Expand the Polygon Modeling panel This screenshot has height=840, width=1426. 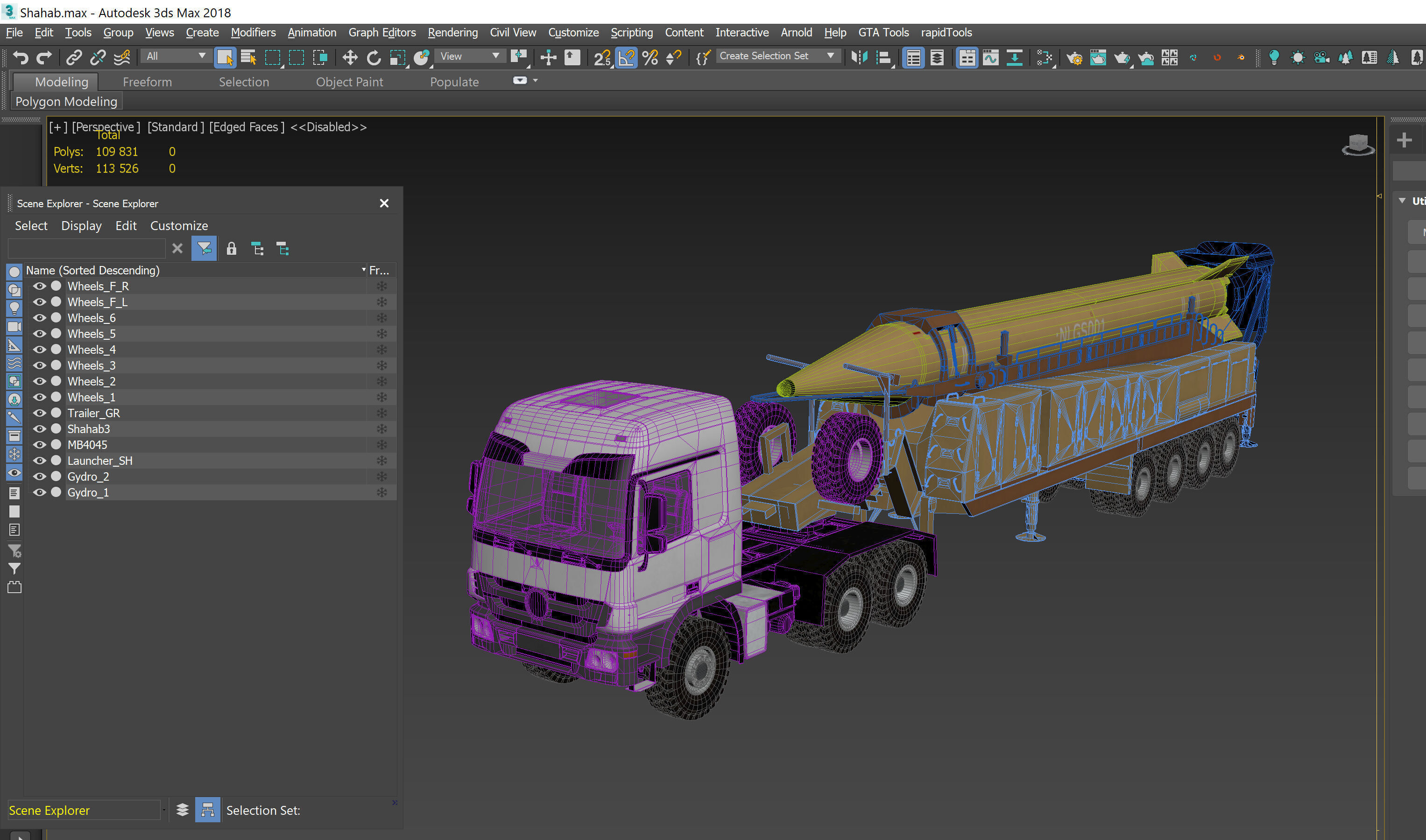66,101
